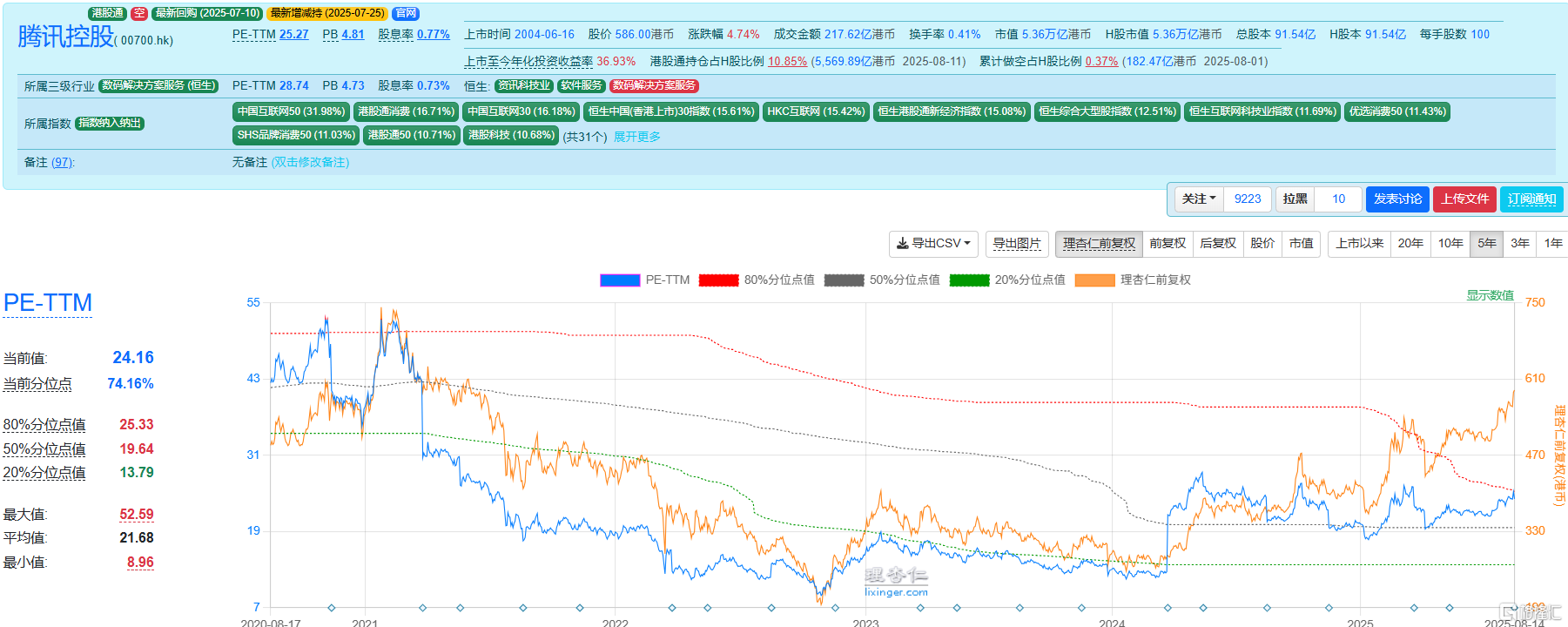
Task: Click the 优选消费50 (11.43%) index tag
Action: tap(1397, 111)
